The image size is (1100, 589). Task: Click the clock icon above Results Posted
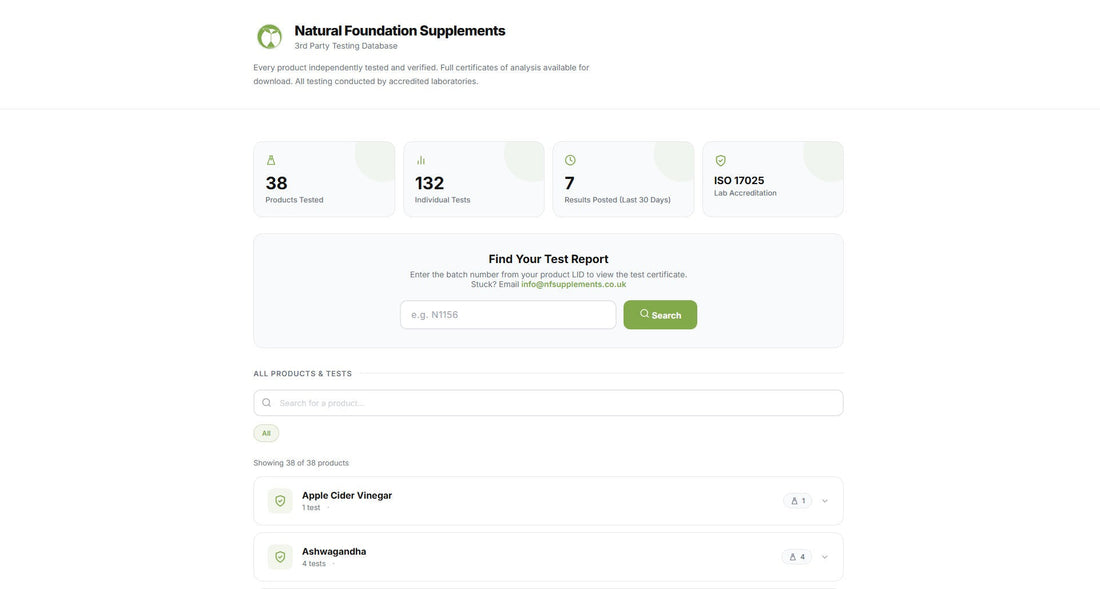570,161
